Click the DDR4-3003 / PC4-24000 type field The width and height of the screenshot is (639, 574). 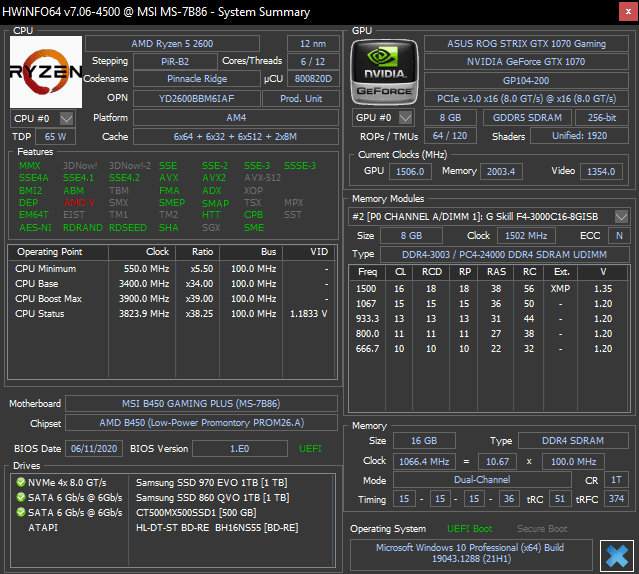click(x=505, y=255)
